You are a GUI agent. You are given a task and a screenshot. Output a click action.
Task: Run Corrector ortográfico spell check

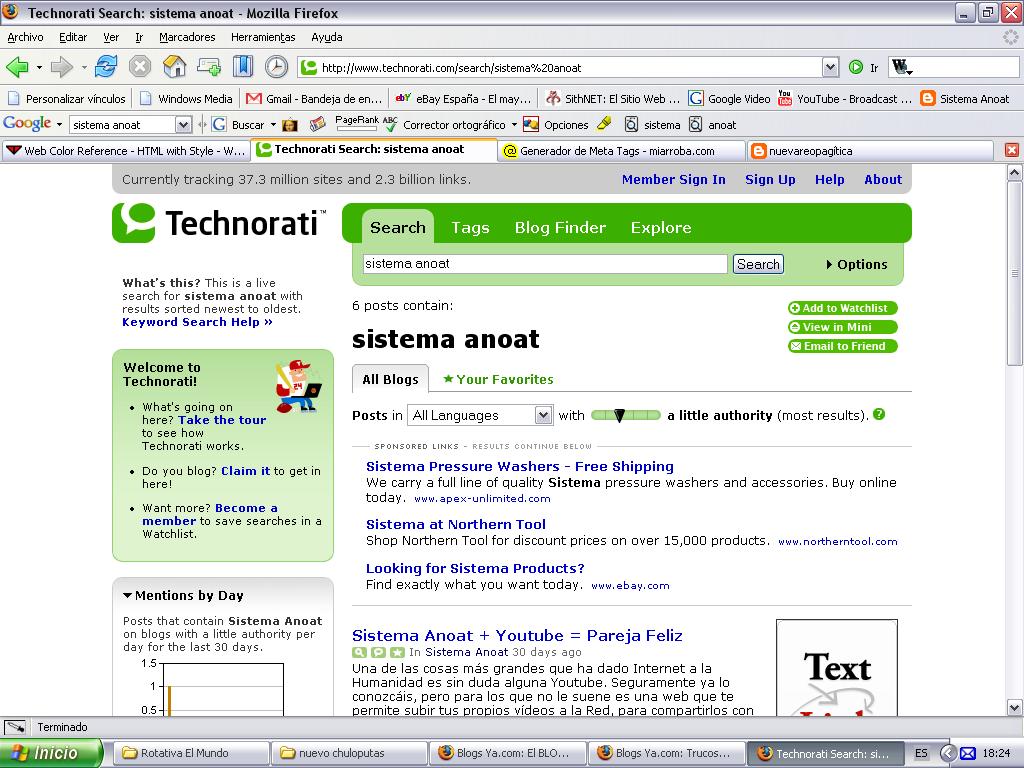pyautogui.click(x=447, y=125)
